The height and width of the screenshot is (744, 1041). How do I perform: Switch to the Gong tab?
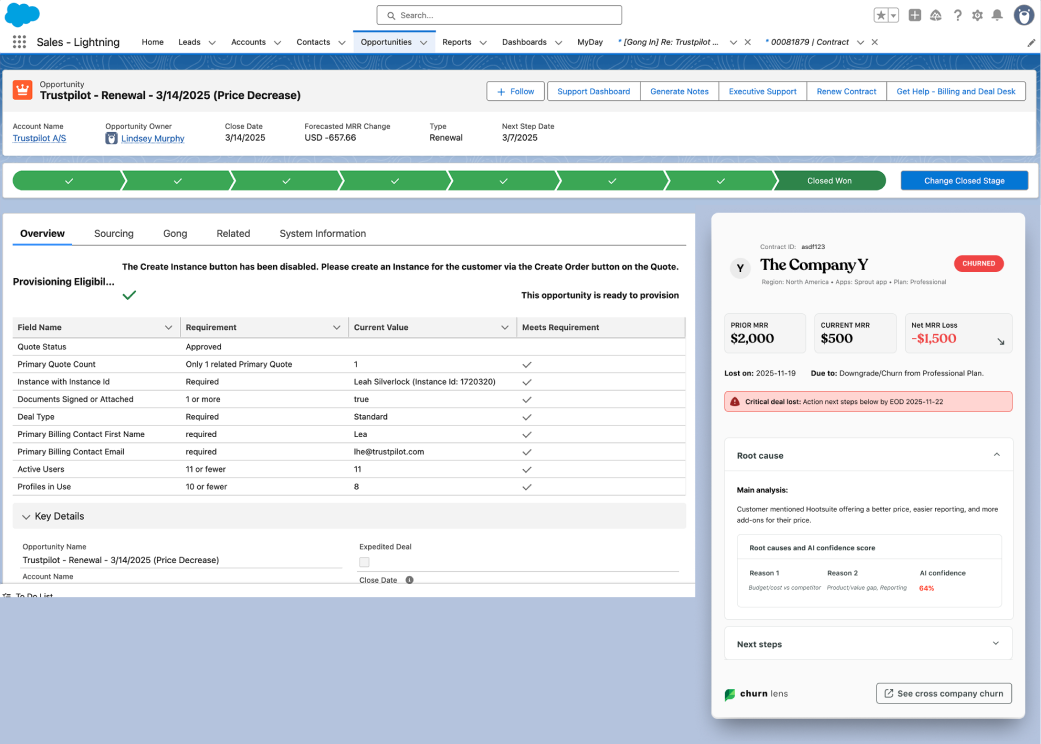pos(175,234)
